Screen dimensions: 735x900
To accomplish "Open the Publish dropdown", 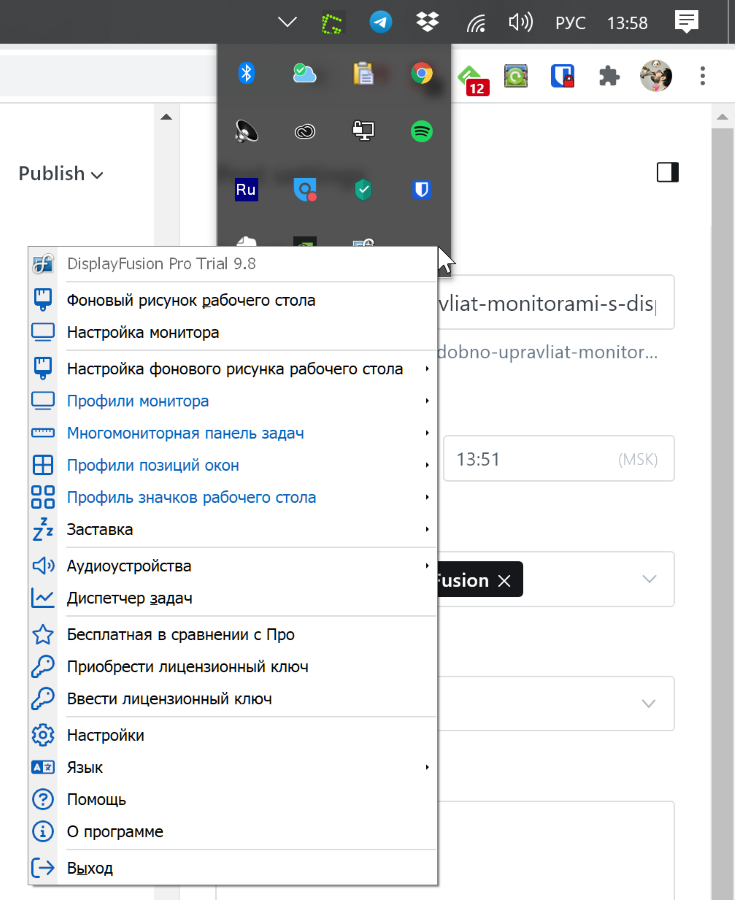I will 61,173.
